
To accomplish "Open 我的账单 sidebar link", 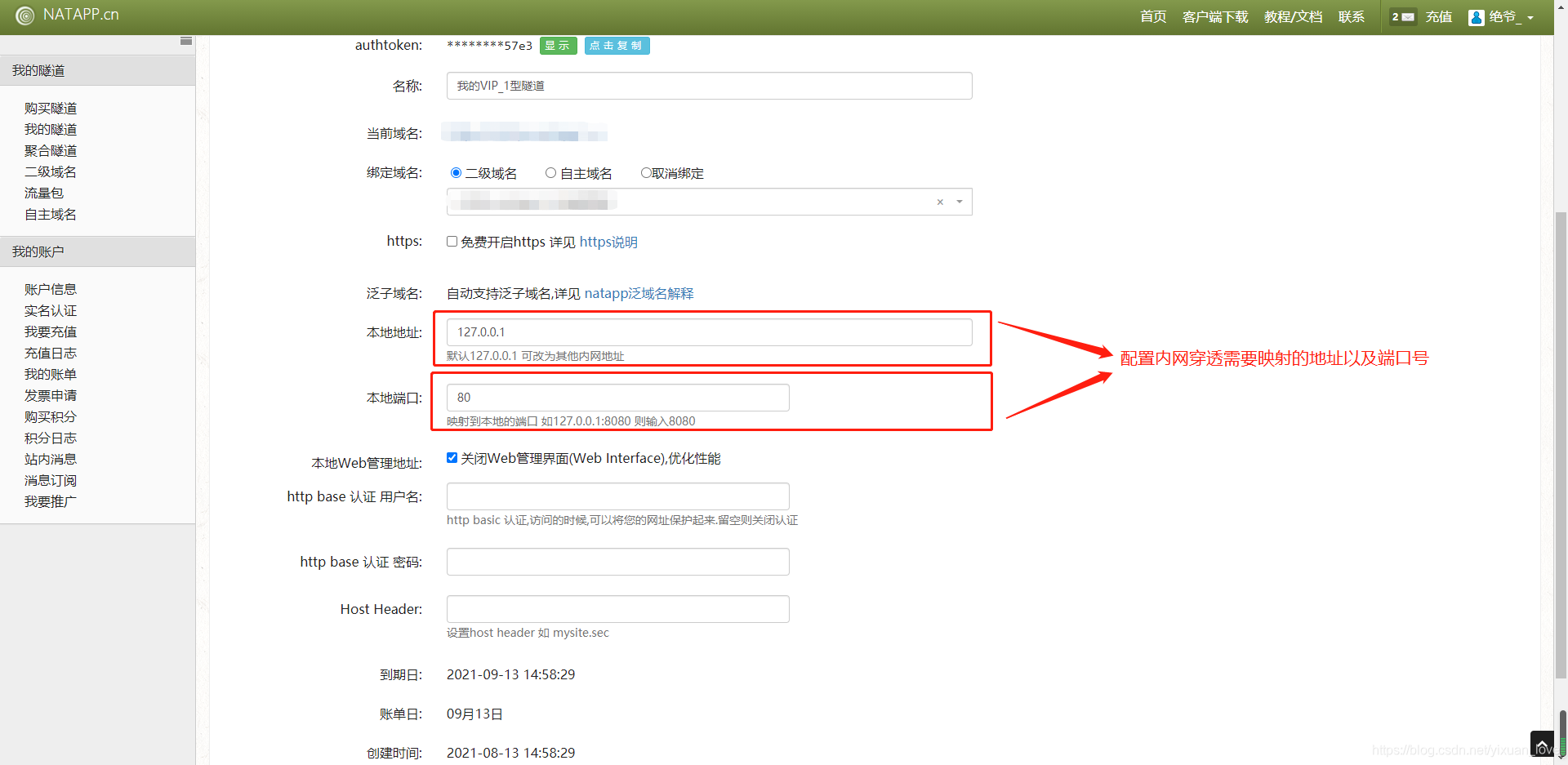I will tap(51, 375).
